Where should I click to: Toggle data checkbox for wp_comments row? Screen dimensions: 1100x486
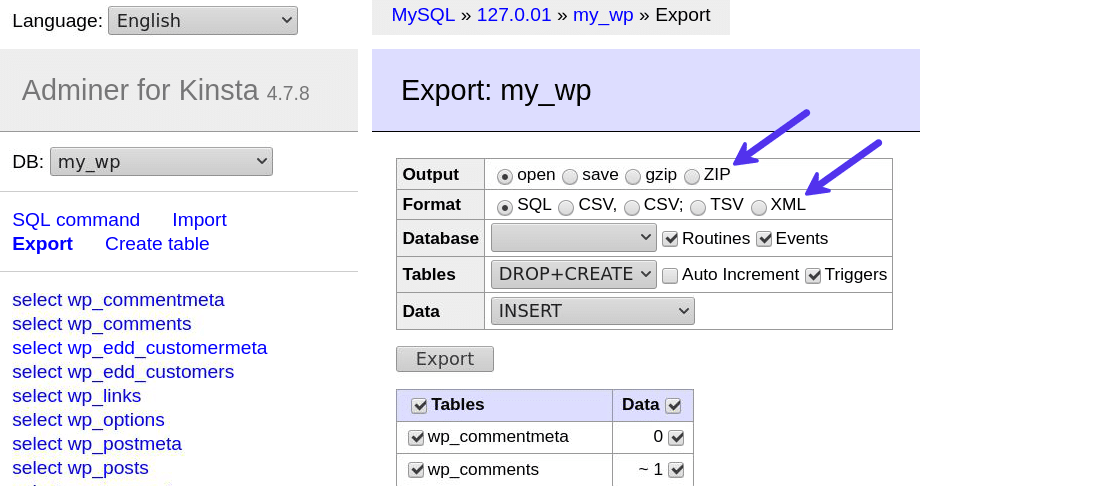click(676, 469)
